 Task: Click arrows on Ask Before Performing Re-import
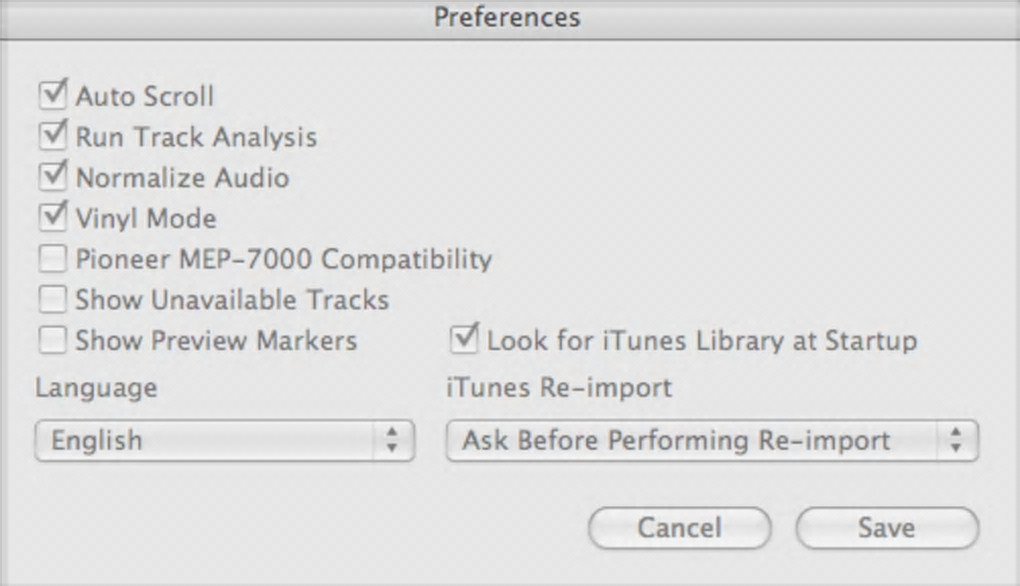[956, 441]
